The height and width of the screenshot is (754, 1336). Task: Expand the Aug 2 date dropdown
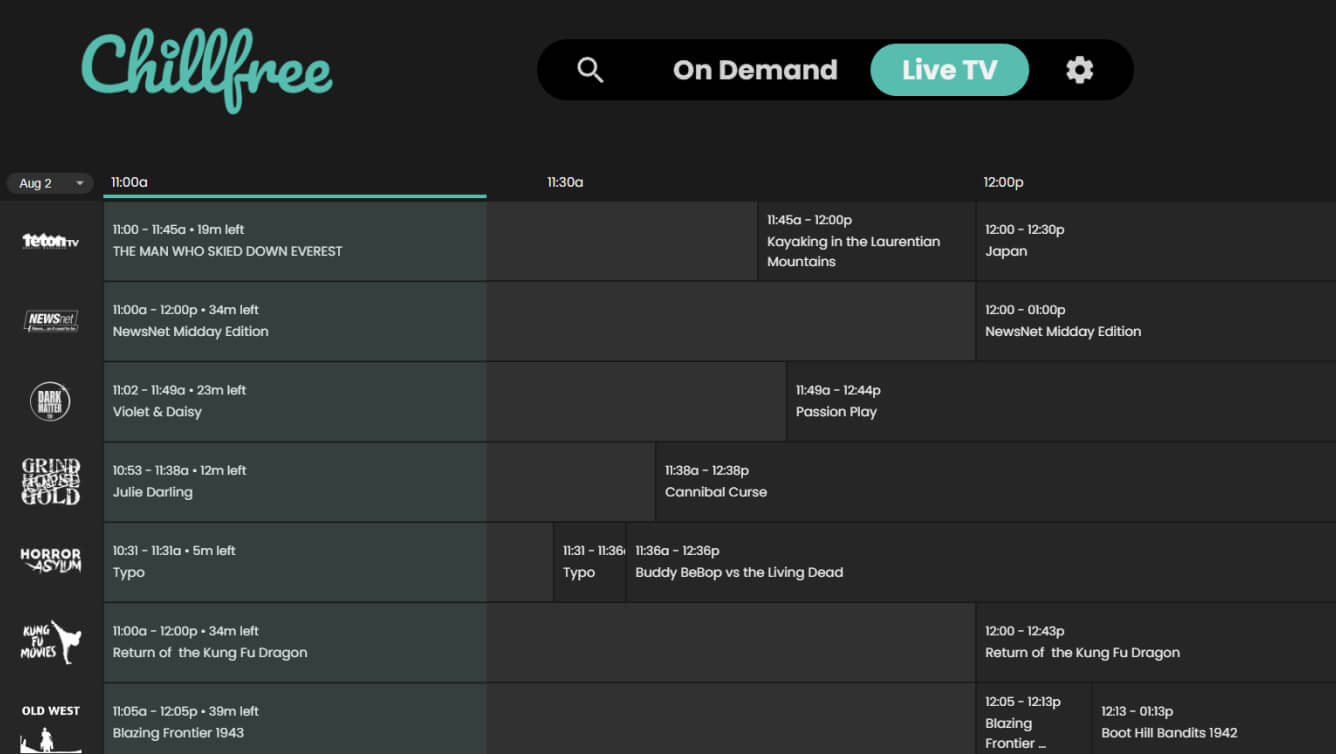pyautogui.click(x=50, y=183)
